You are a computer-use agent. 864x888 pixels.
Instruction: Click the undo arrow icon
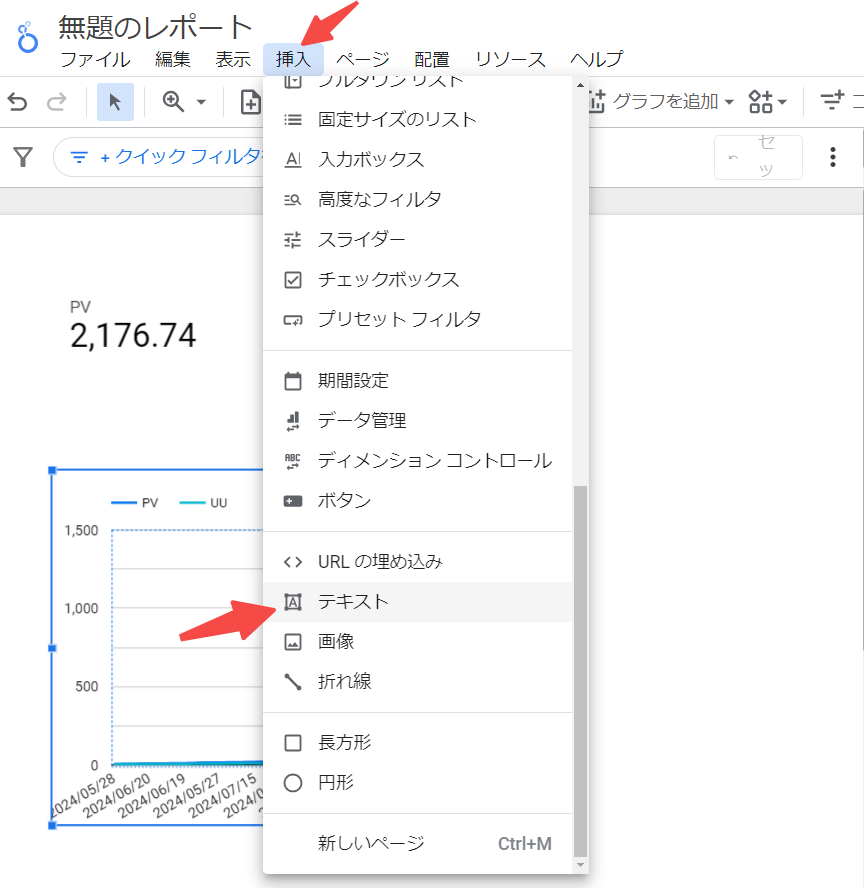point(18,103)
